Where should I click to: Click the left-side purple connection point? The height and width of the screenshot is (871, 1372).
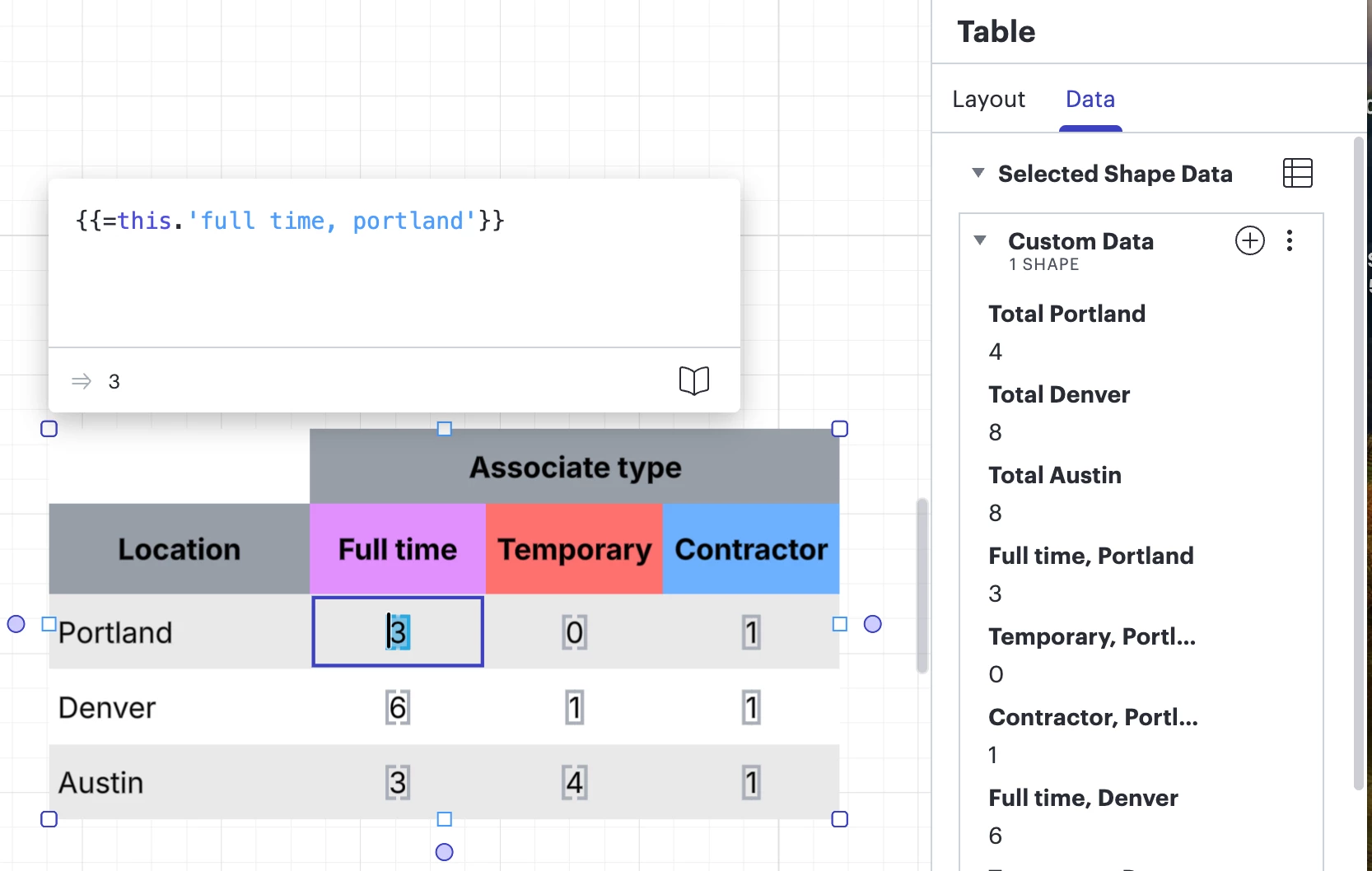tap(16, 624)
